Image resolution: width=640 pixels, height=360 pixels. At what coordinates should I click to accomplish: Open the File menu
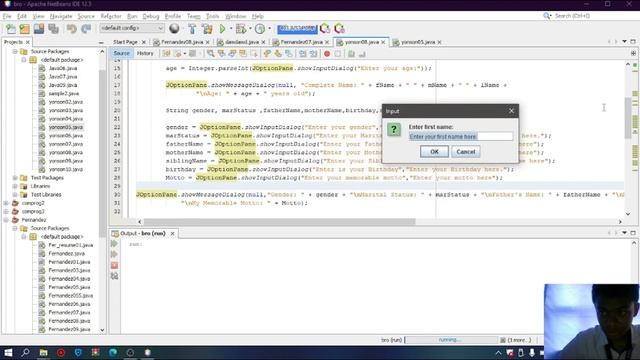point(7,16)
